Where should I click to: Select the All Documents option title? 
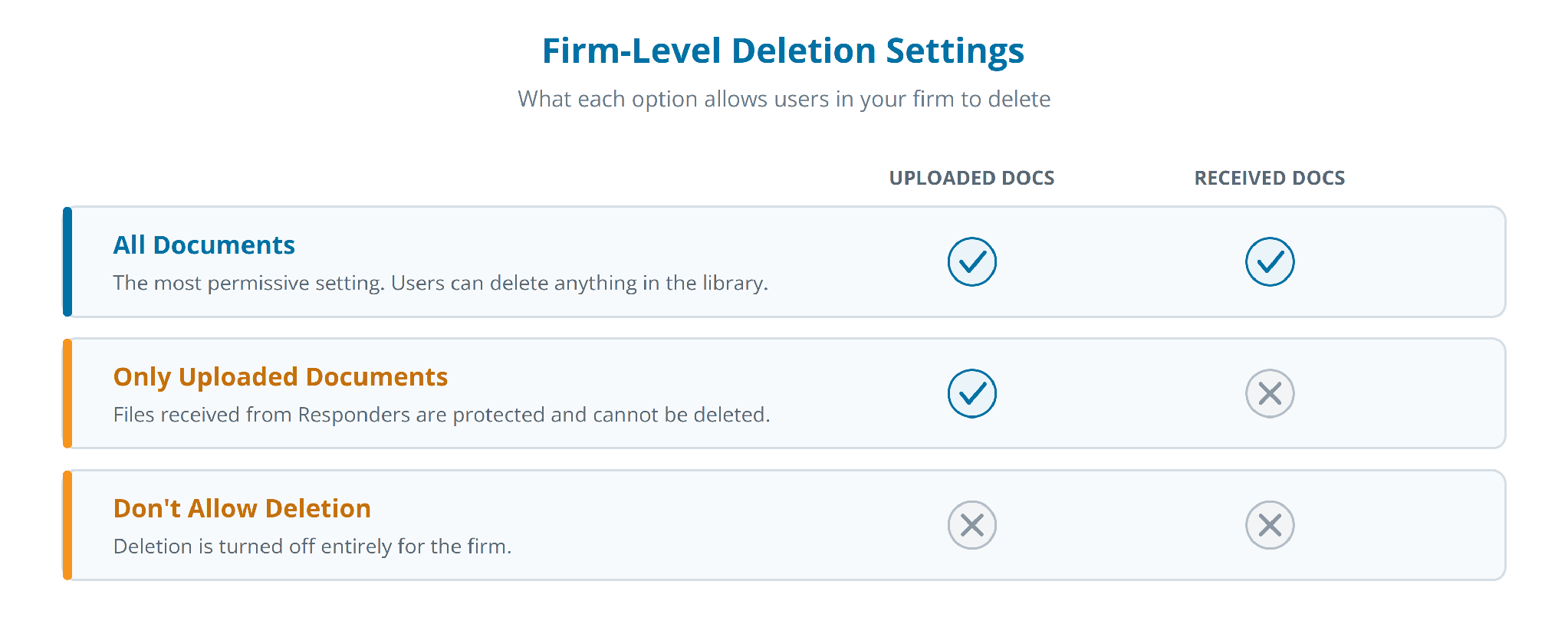point(204,245)
